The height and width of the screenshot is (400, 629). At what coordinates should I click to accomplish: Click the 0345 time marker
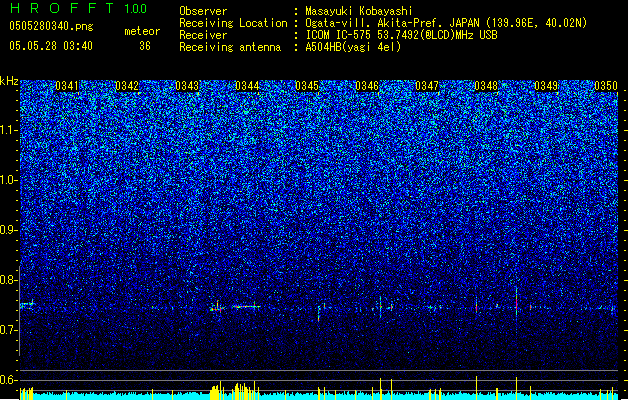tap(307, 86)
